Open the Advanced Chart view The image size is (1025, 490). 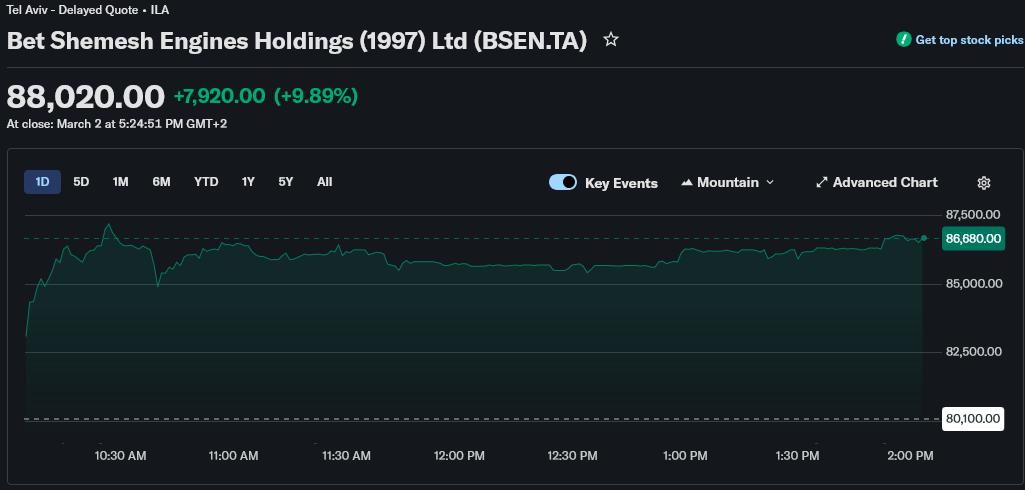[877, 182]
